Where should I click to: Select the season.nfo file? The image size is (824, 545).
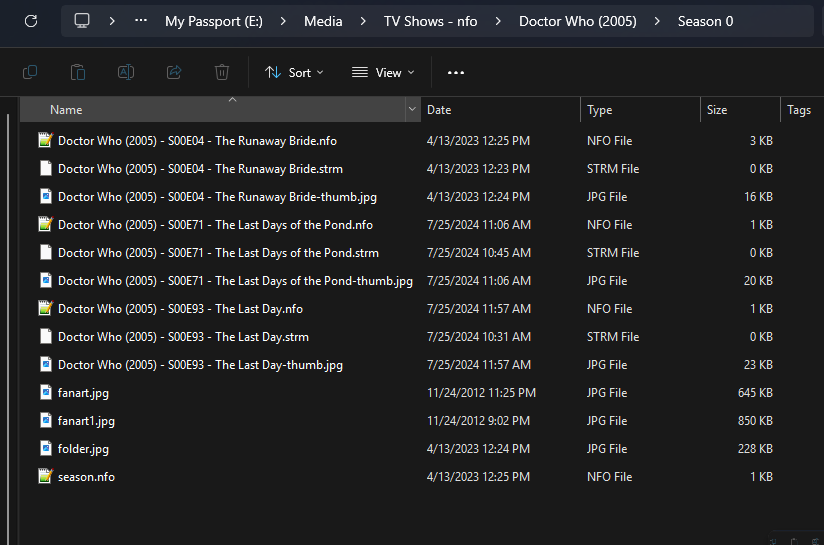(x=86, y=477)
